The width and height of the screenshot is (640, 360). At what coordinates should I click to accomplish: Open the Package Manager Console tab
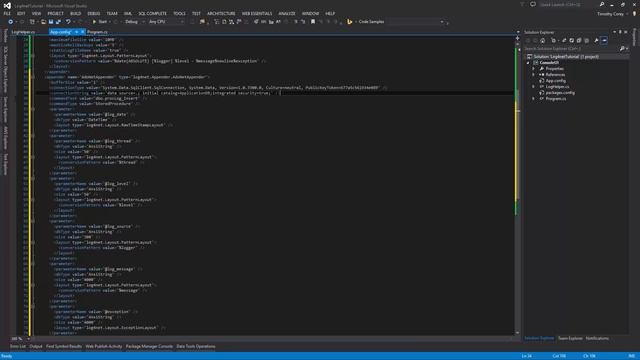click(x=149, y=347)
